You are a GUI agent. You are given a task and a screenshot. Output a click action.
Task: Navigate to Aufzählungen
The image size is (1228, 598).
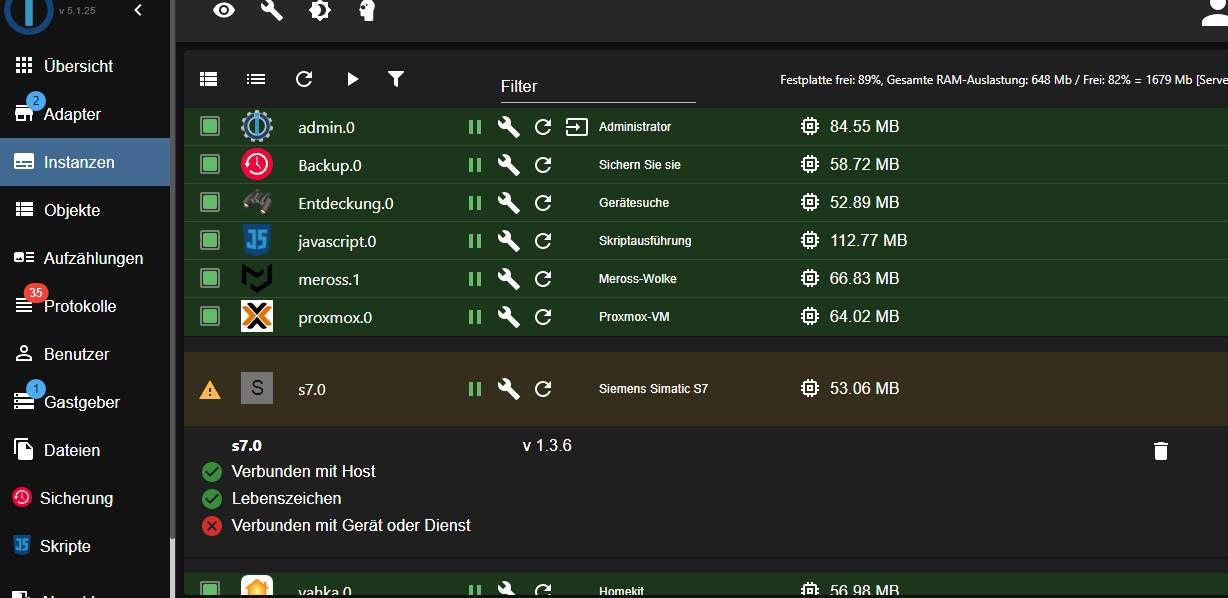85,258
